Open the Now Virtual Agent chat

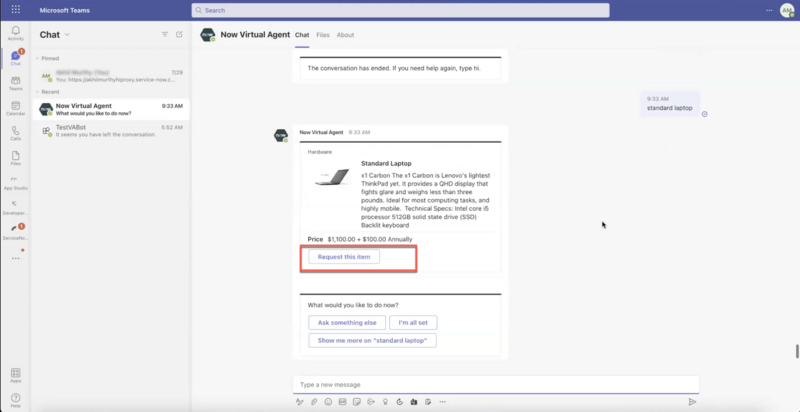111,109
